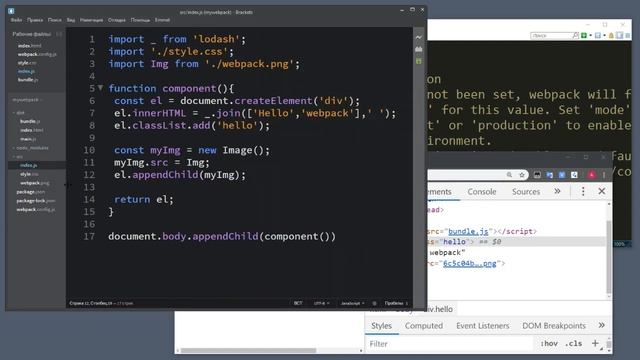Switch to Console tab in DevTools
Screen dimensions: 640x360
(x=482, y=191)
